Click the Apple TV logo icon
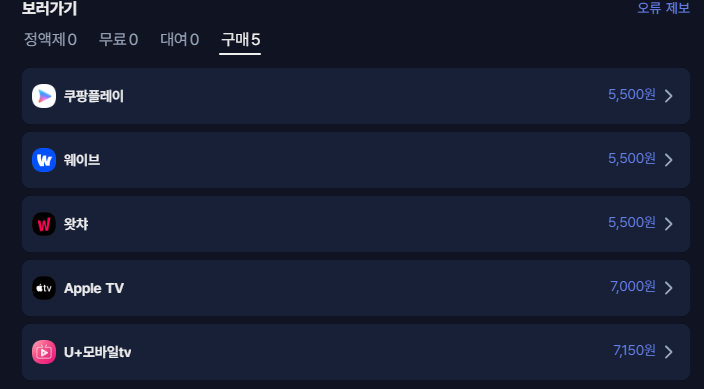Screen dimensions: 704x389 pyautogui.click(x=44, y=288)
